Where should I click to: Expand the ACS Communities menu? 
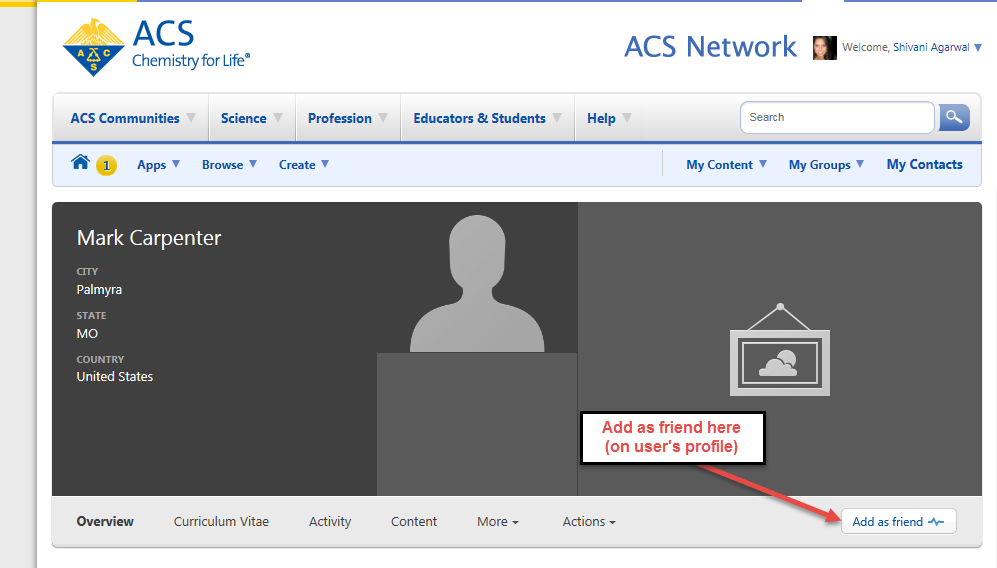tap(132, 118)
